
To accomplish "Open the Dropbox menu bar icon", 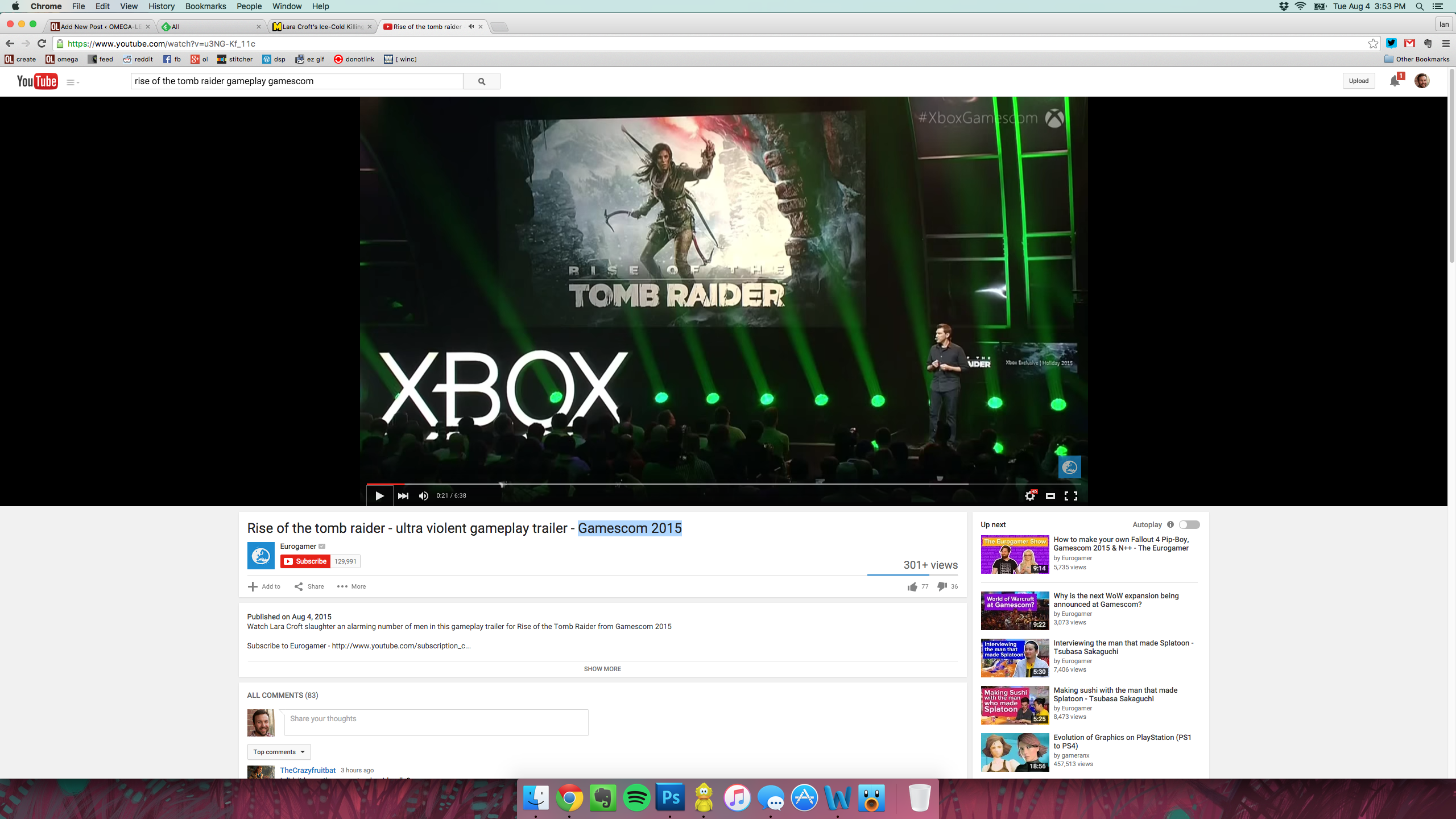I will coord(1284,6).
